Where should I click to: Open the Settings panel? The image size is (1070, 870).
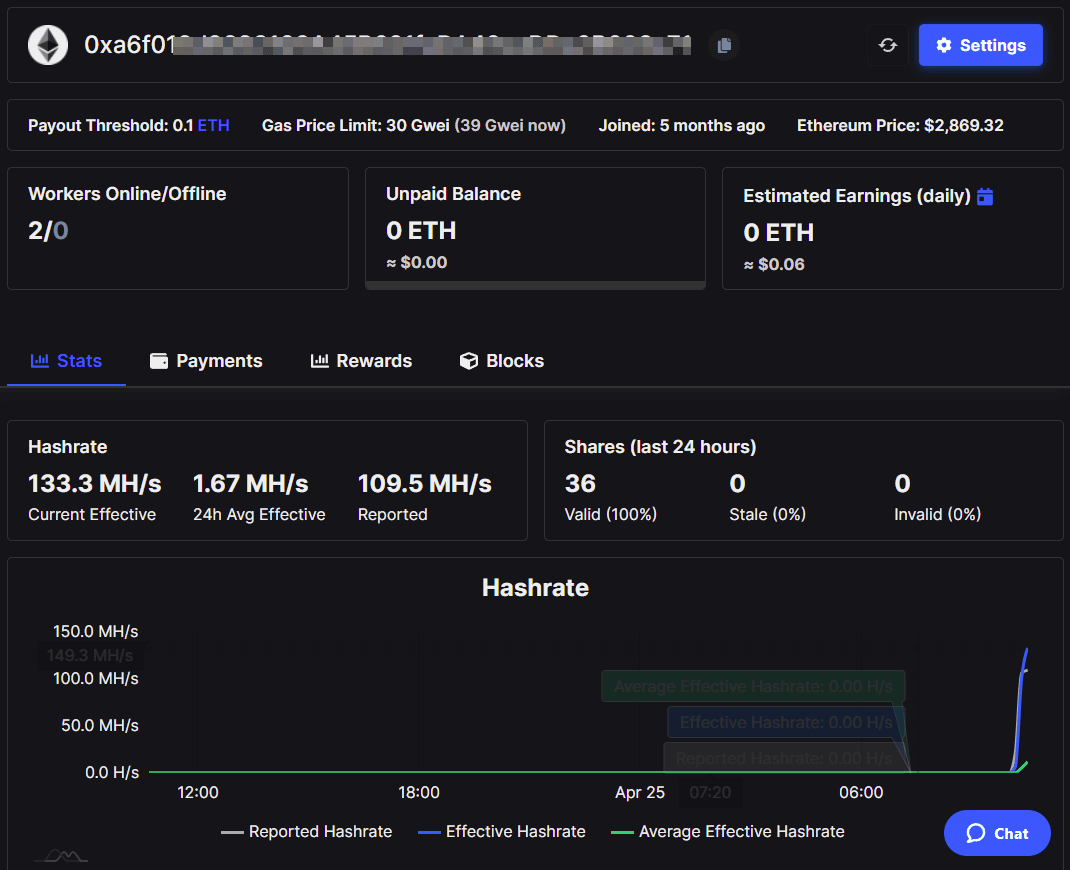click(x=980, y=44)
